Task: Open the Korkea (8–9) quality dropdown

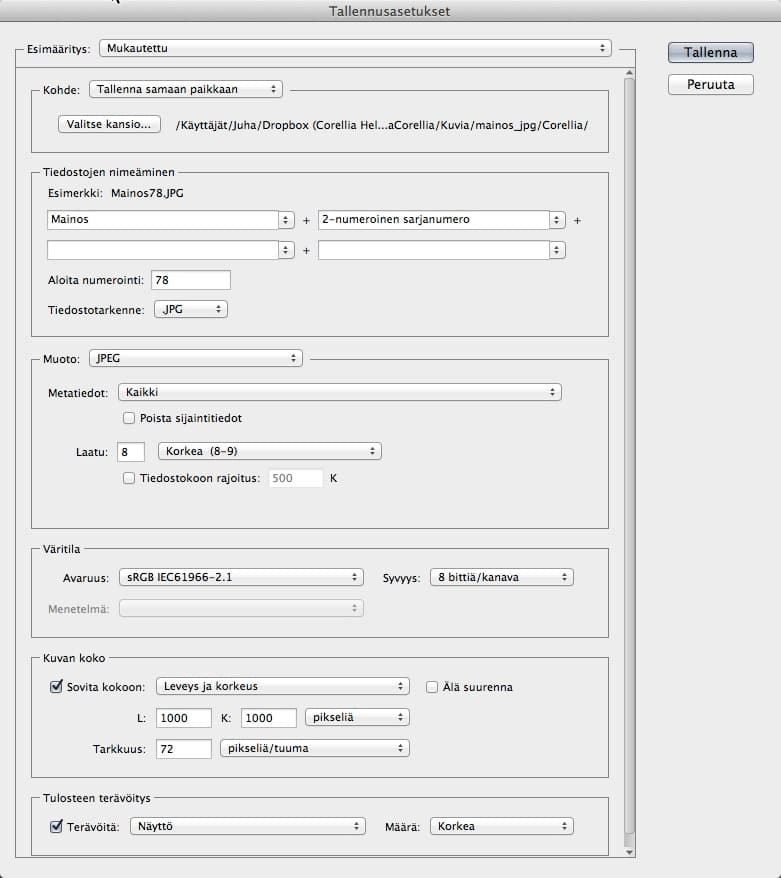Action: tap(270, 451)
